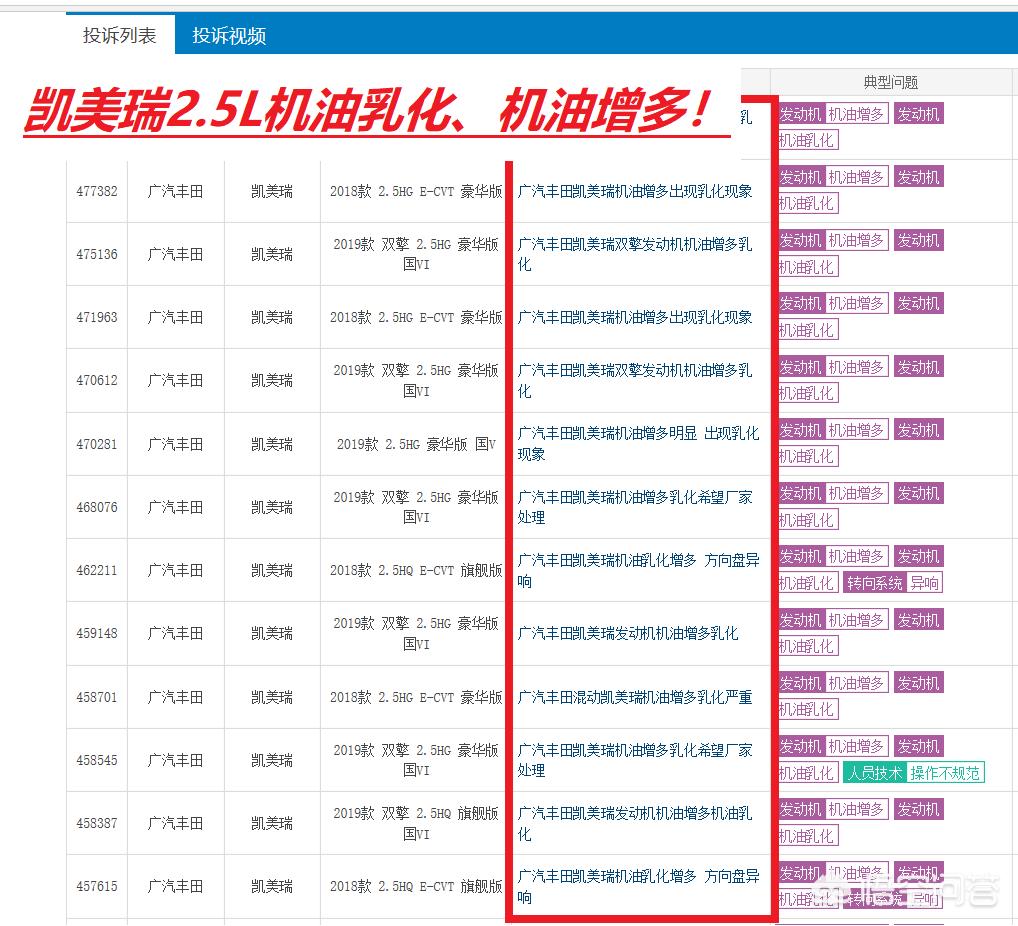Viewport: 1018px width, 926px height.
Task: Select complaint number 458387
Action: pyautogui.click(x=97, y=823)
